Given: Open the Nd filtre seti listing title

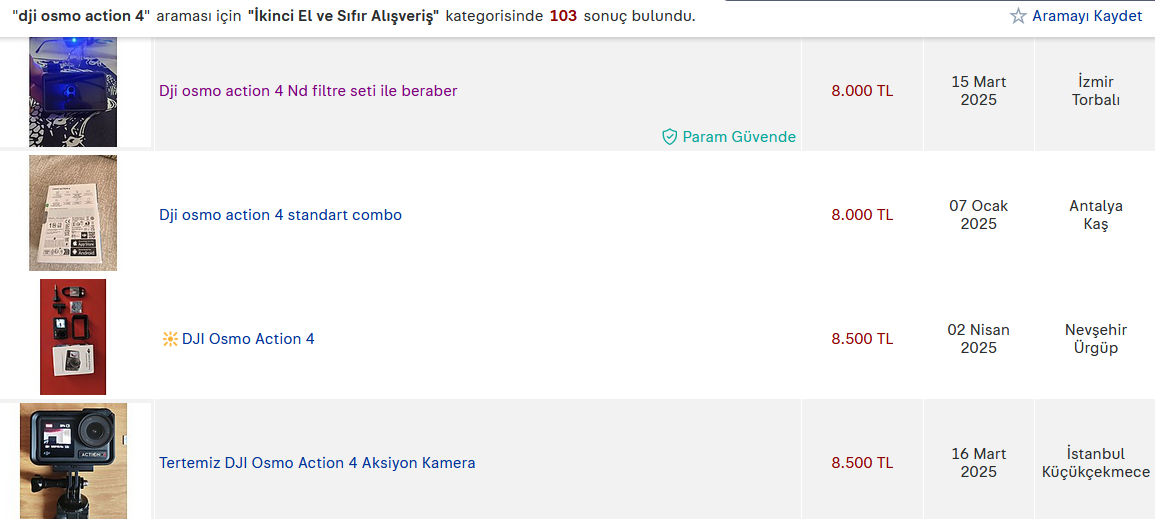Looking at the screenshot, I should click(308, 91).
